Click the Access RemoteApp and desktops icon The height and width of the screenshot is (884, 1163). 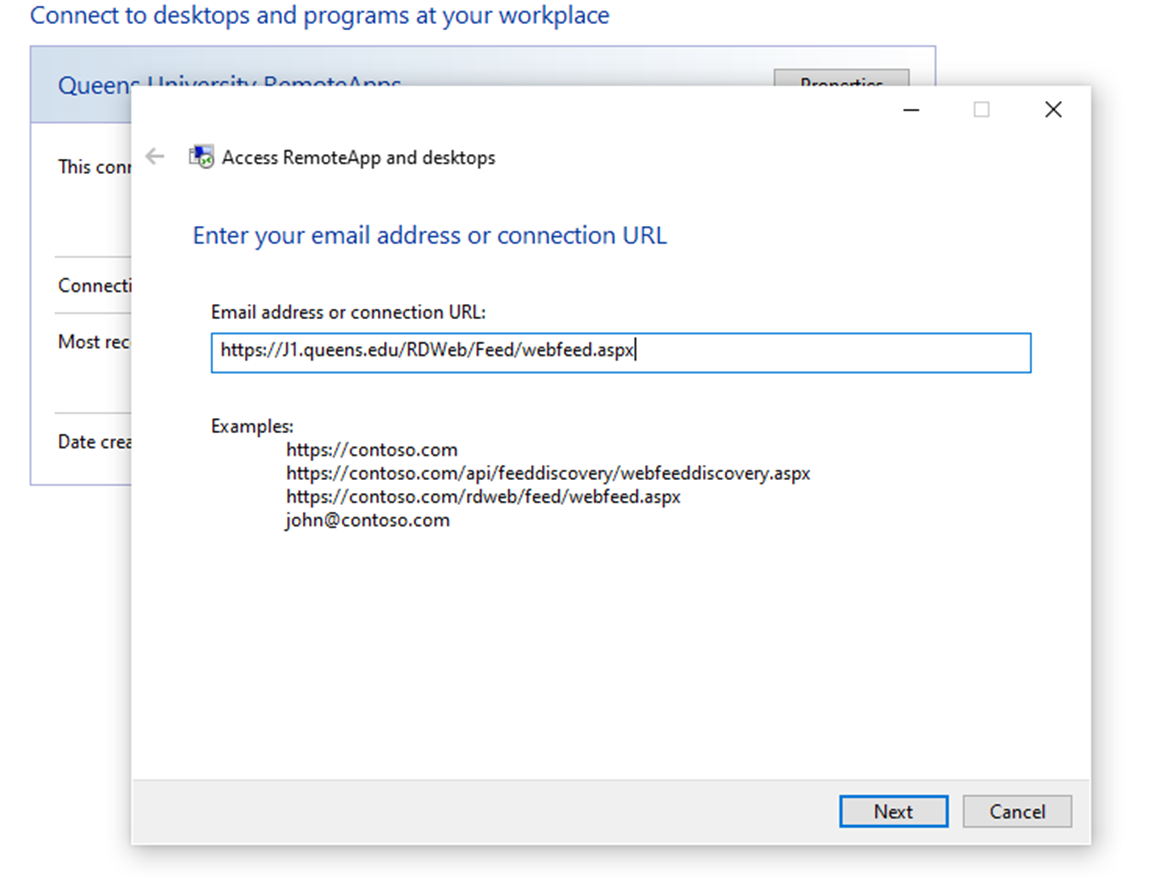(x=201, y=157)
